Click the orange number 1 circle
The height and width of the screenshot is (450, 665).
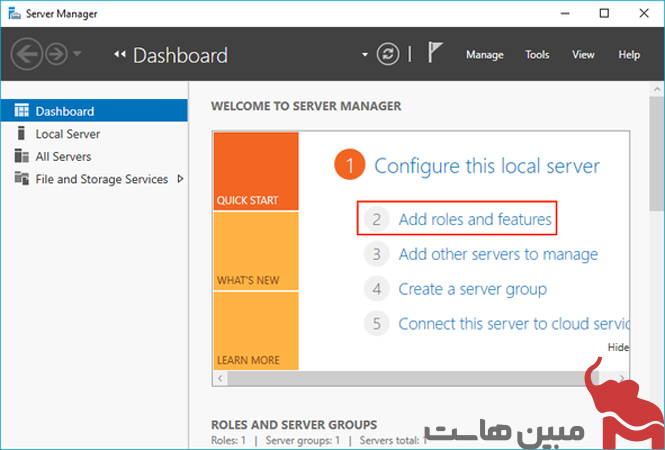pos(349,165)
